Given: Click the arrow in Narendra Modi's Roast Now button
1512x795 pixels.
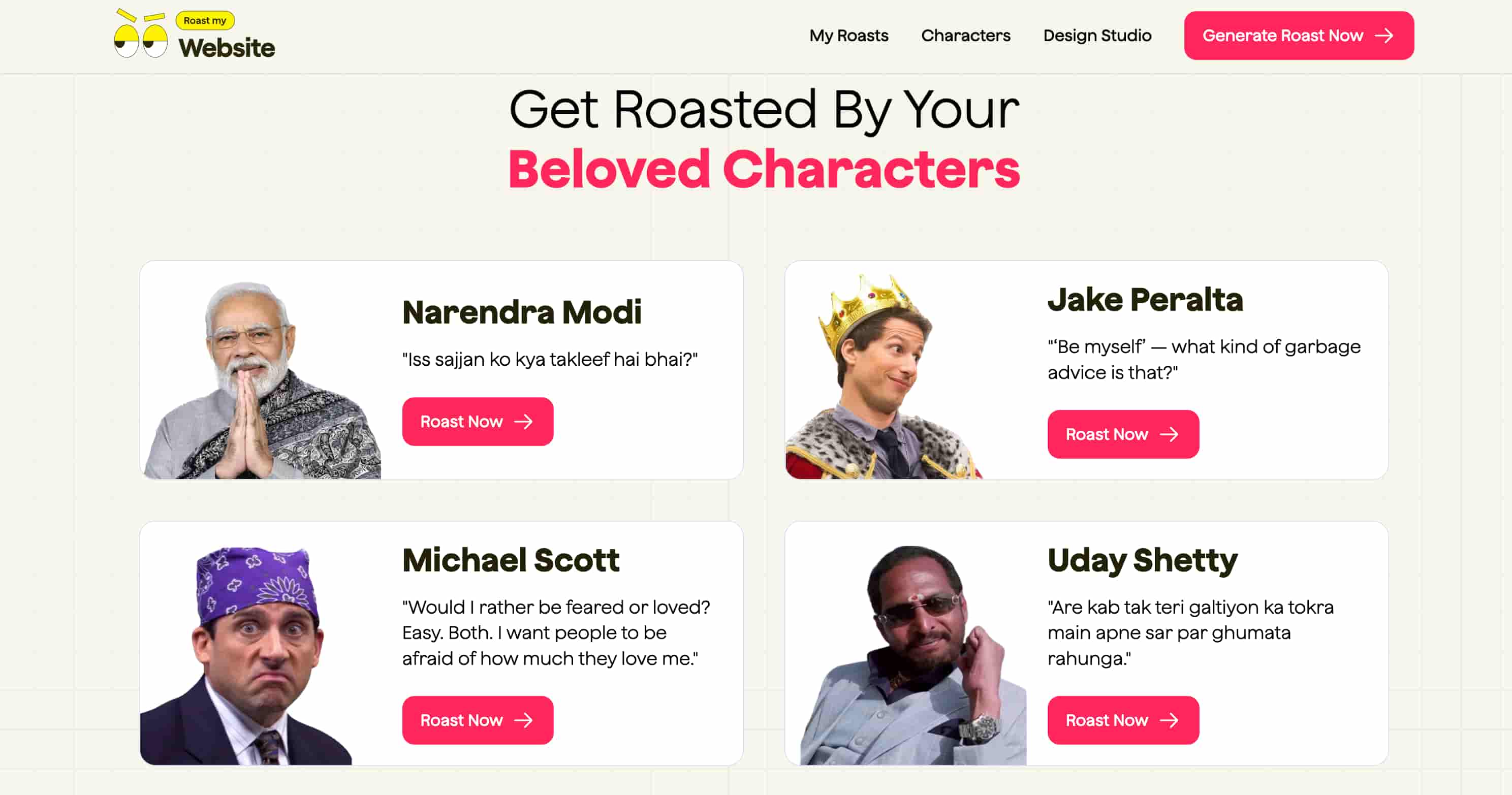Looking at the screenshot, I should (523, 421).
